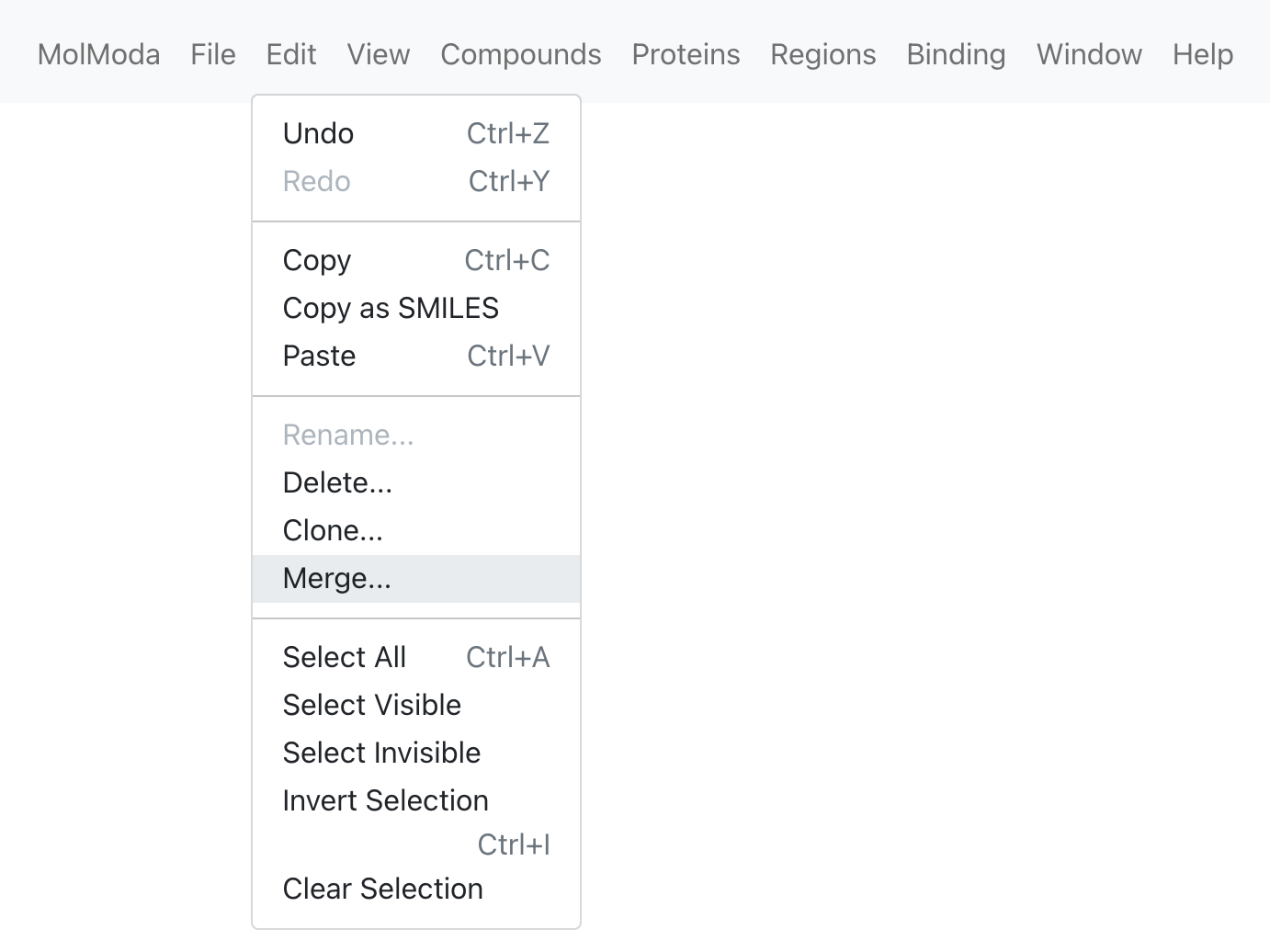Image resolution: width=1270 pixels, height=952 pixels.
Task: Choose Select All
Action: click(x=416, y=657)
